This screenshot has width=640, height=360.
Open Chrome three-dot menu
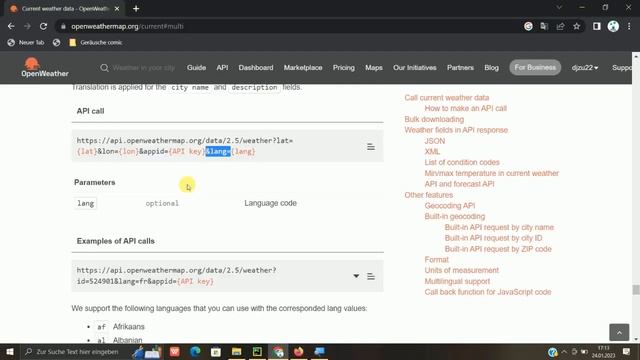[x=629, y=26]
